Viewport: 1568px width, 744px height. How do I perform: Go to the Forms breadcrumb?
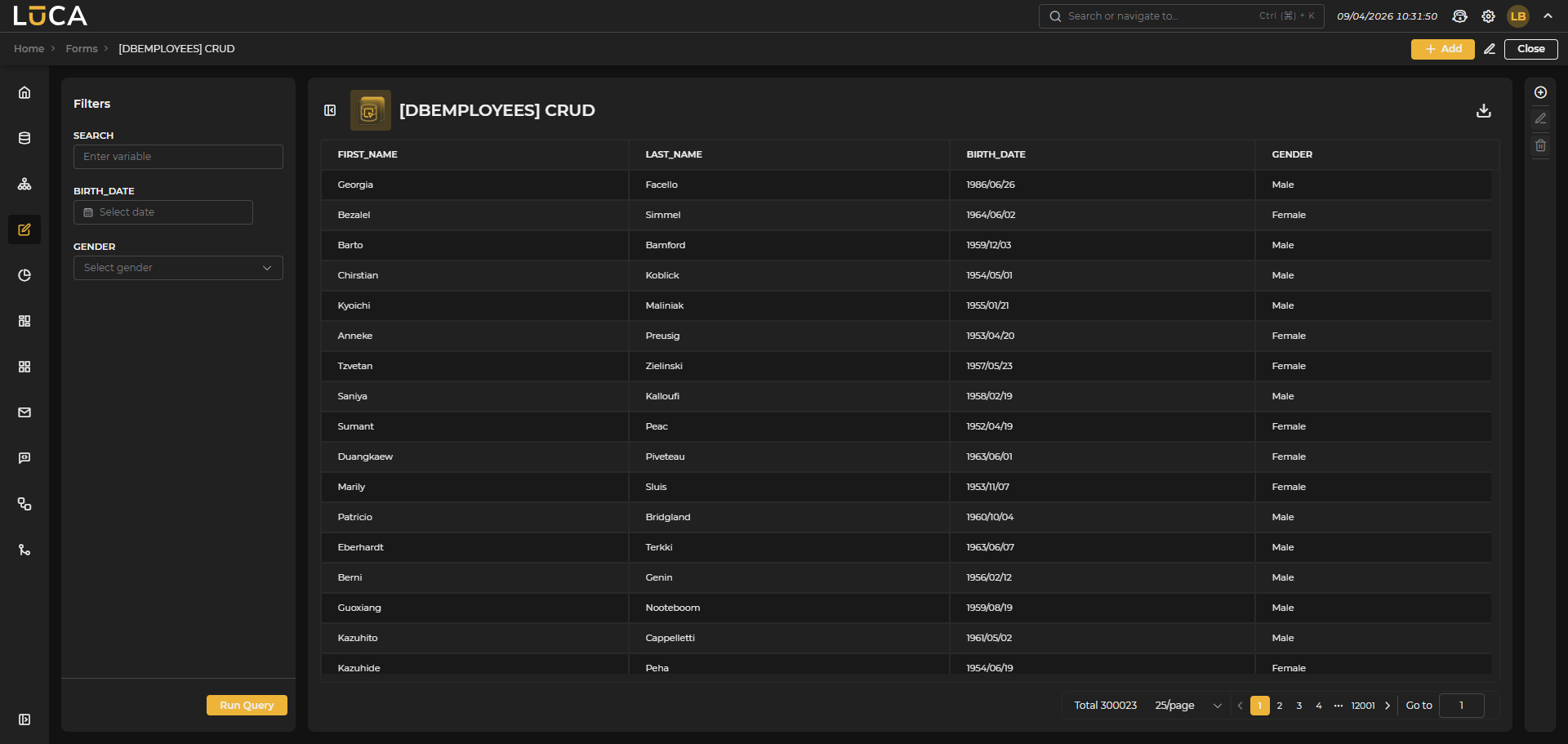pyautogui.click(x=82, y=49)
